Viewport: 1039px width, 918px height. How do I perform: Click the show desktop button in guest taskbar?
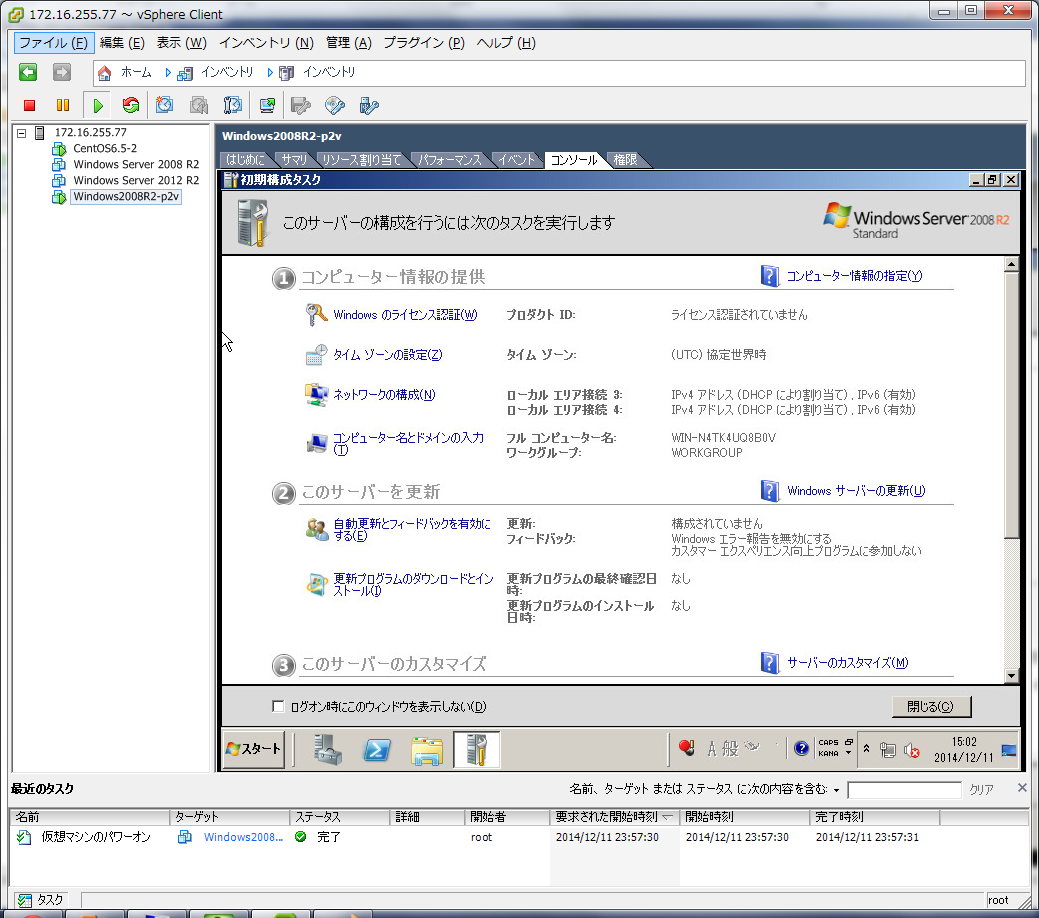[x=1009, y=750]
